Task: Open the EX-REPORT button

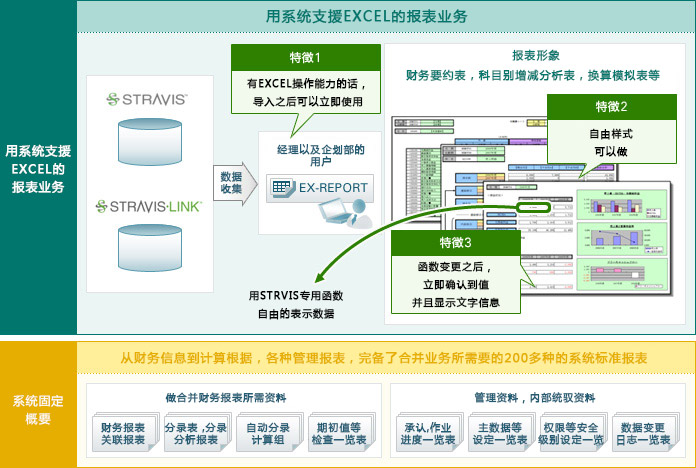Action: pos(320,188)
